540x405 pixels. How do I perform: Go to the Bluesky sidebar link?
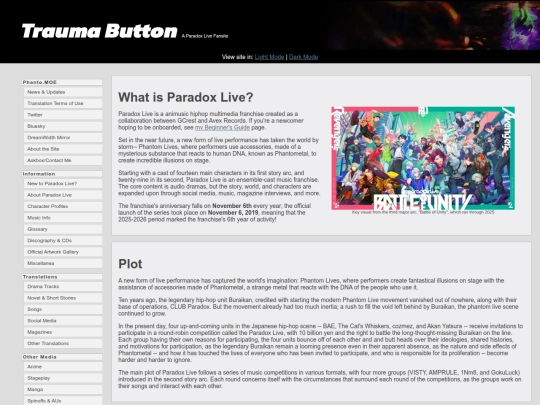pos(63,126)
